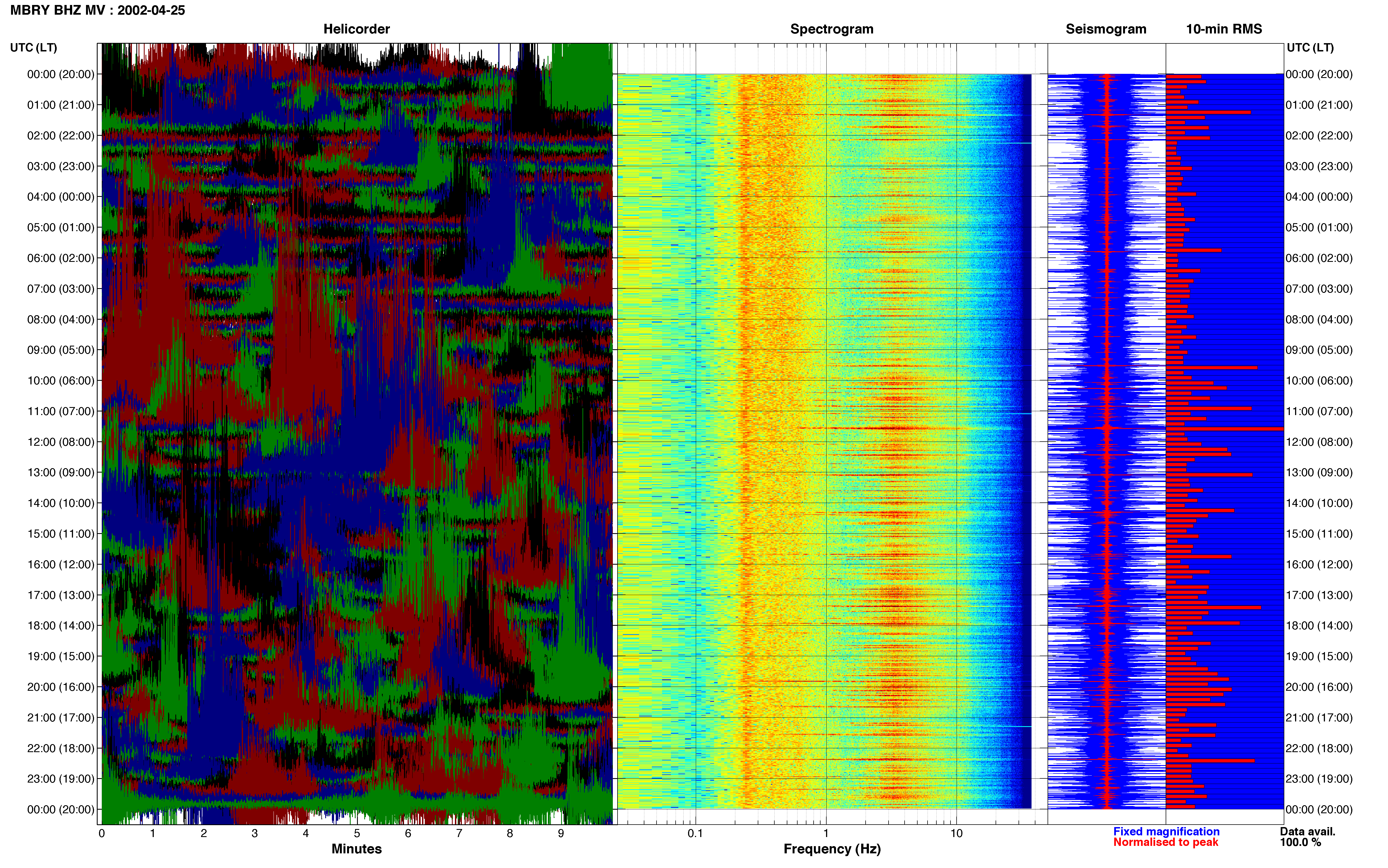Click the '5' tick on the Minutes axis
Screen dimensions: 1388x868
click(x=357, y=833)
